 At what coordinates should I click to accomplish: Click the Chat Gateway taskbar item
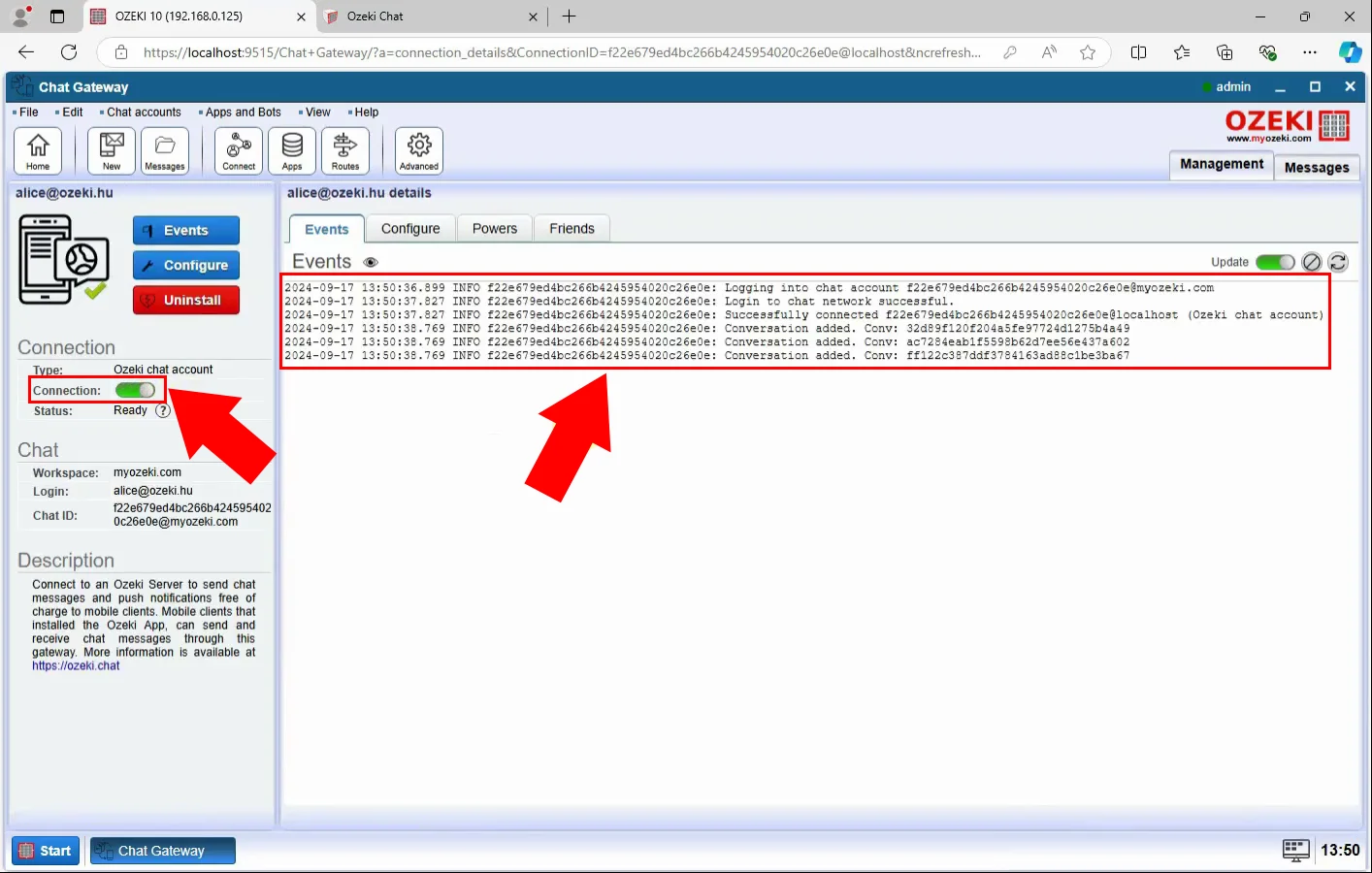click(163, 851)
